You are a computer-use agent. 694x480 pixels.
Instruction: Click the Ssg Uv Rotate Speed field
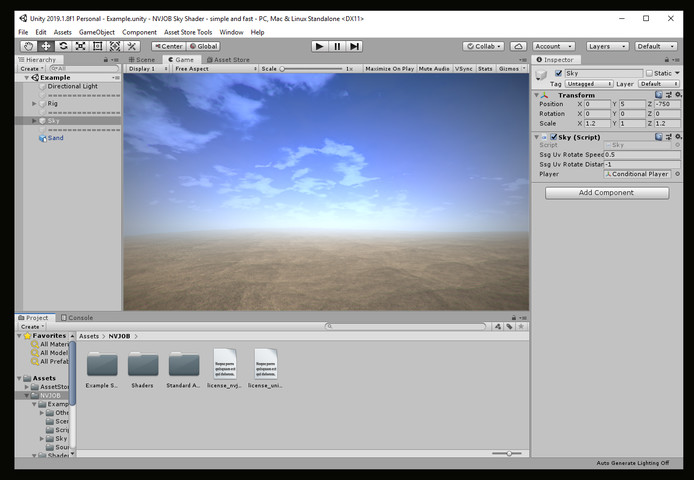pos(642,155)
